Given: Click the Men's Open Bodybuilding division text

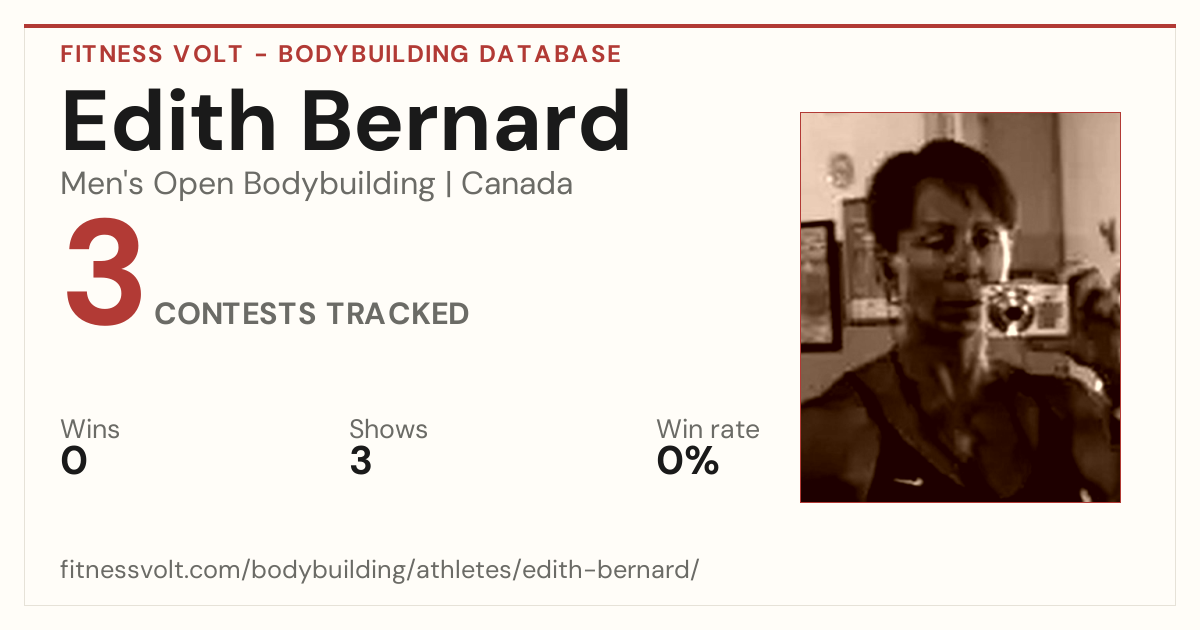Looking at the screenshot, I should (x=248, y=185).
